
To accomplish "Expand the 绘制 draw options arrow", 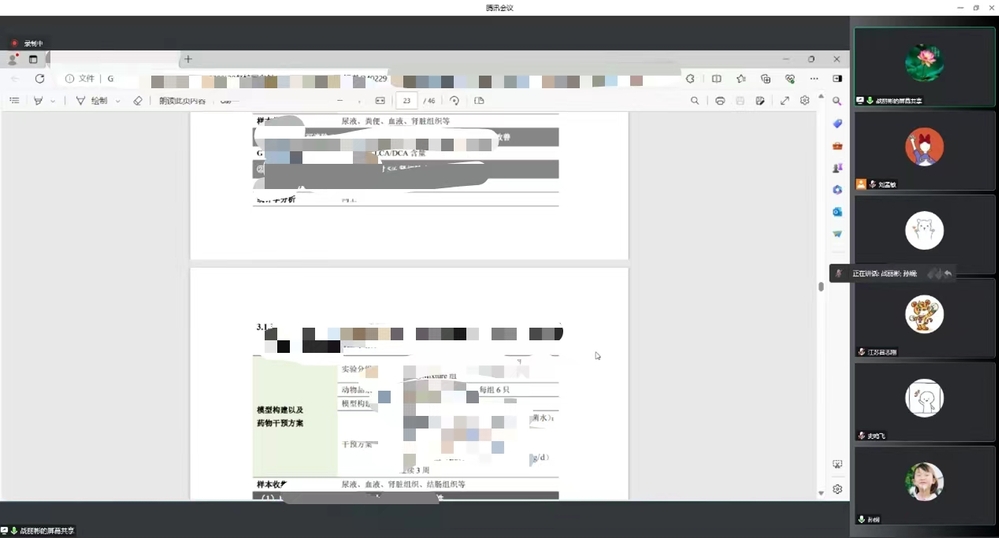I will 118,101.
